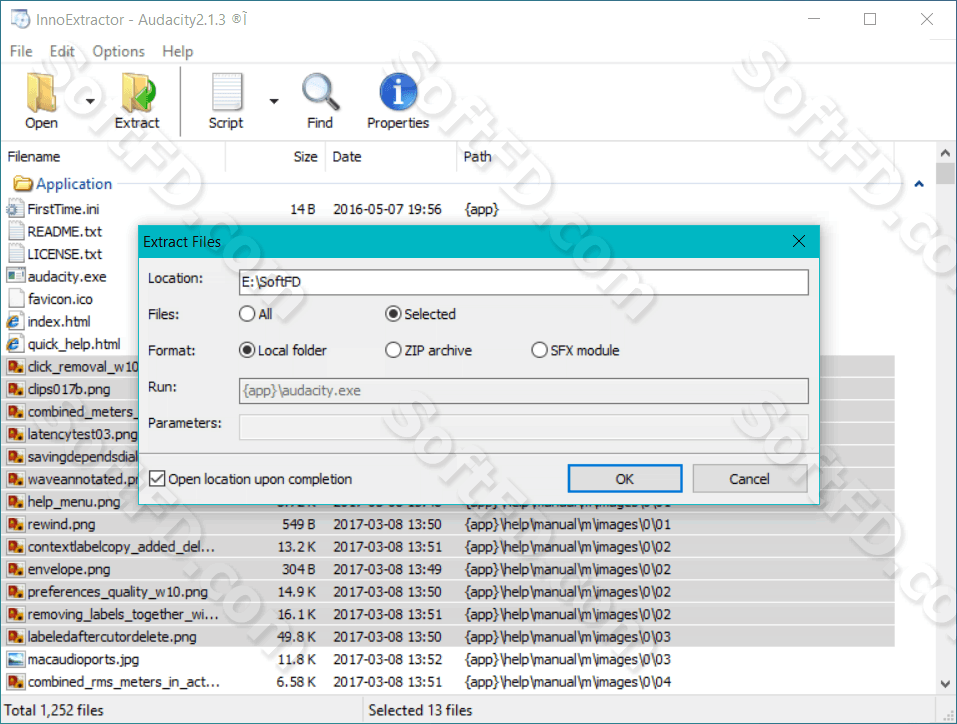The width and height of the screenshot is (957, 724).
Task: Click the Parameters input field
Action: click(x=524, y=427)
